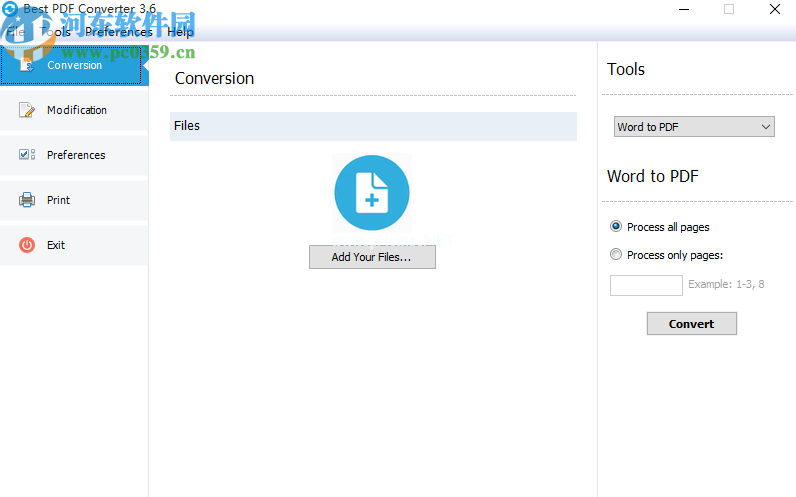
Task: Click the Modification pencil icon
Action: [27, 110]
